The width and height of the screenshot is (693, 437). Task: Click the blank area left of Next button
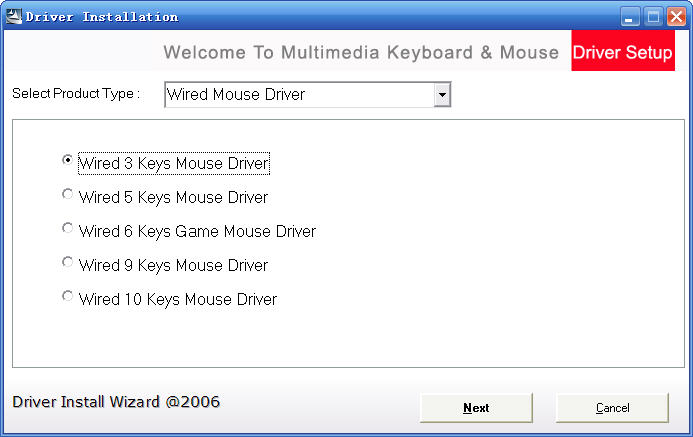click(320, 408)
